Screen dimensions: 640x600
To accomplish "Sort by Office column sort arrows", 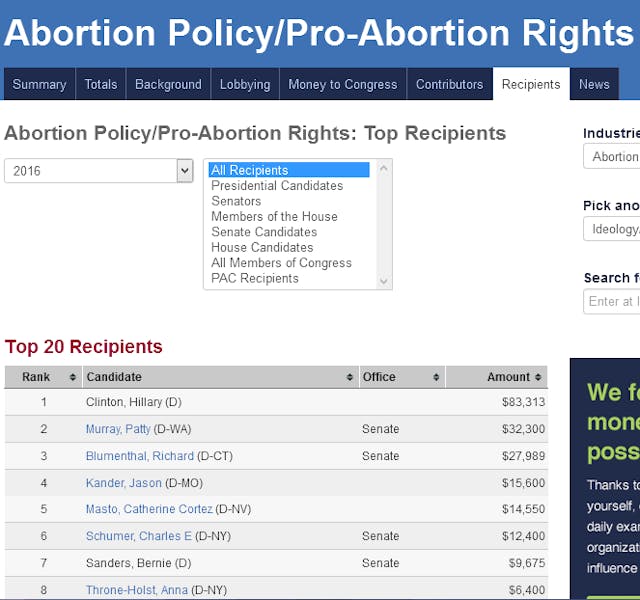I will pyautogui.click(x=436, y=377).
